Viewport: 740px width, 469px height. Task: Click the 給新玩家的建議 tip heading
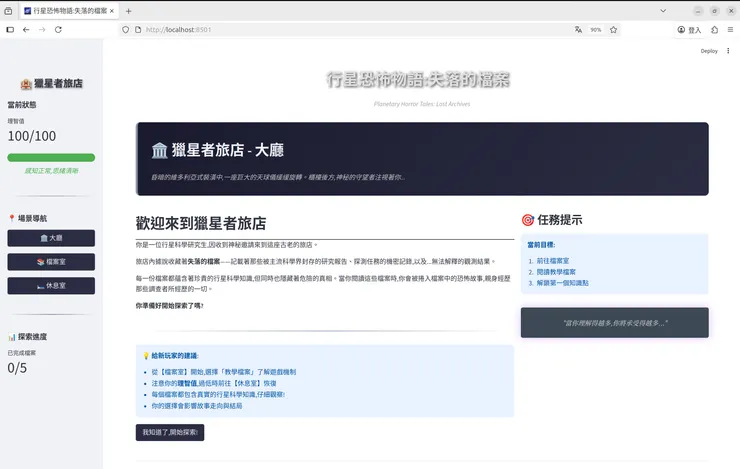coord(171,356)
